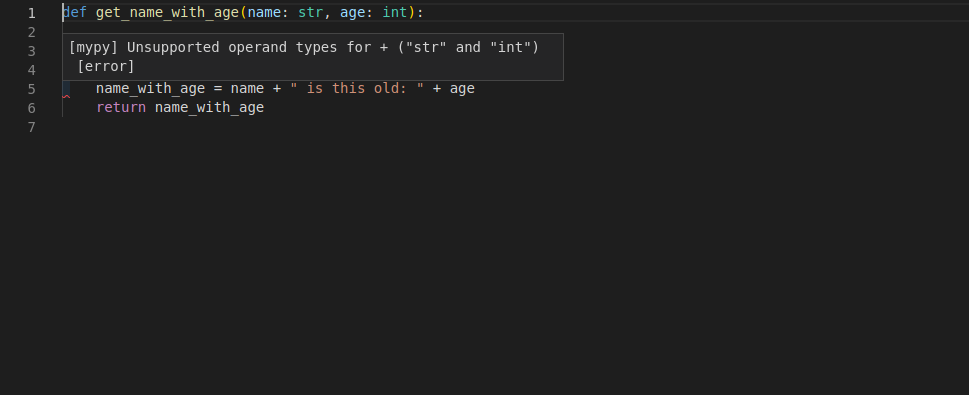
Task: Click the int type annotation
Action: pos(395,12)
